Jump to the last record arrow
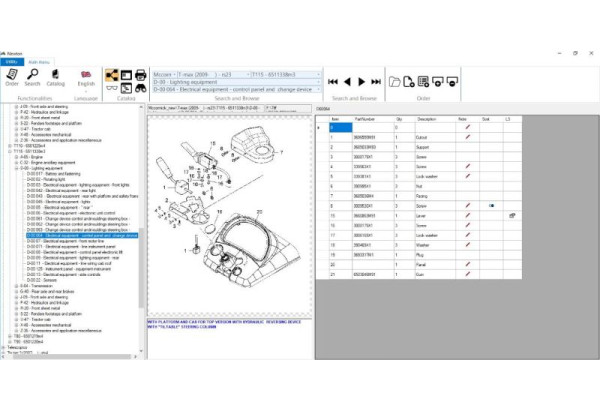 (376, 80)
